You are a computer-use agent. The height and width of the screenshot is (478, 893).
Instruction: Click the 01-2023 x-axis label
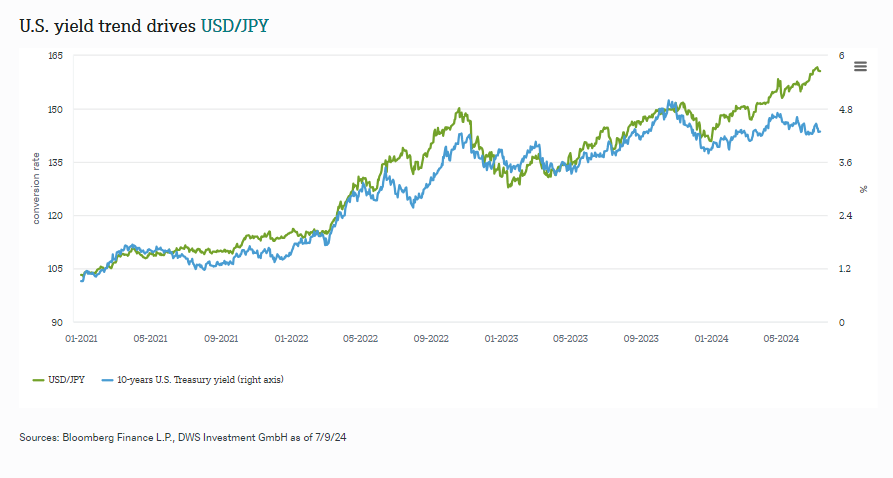500,338
